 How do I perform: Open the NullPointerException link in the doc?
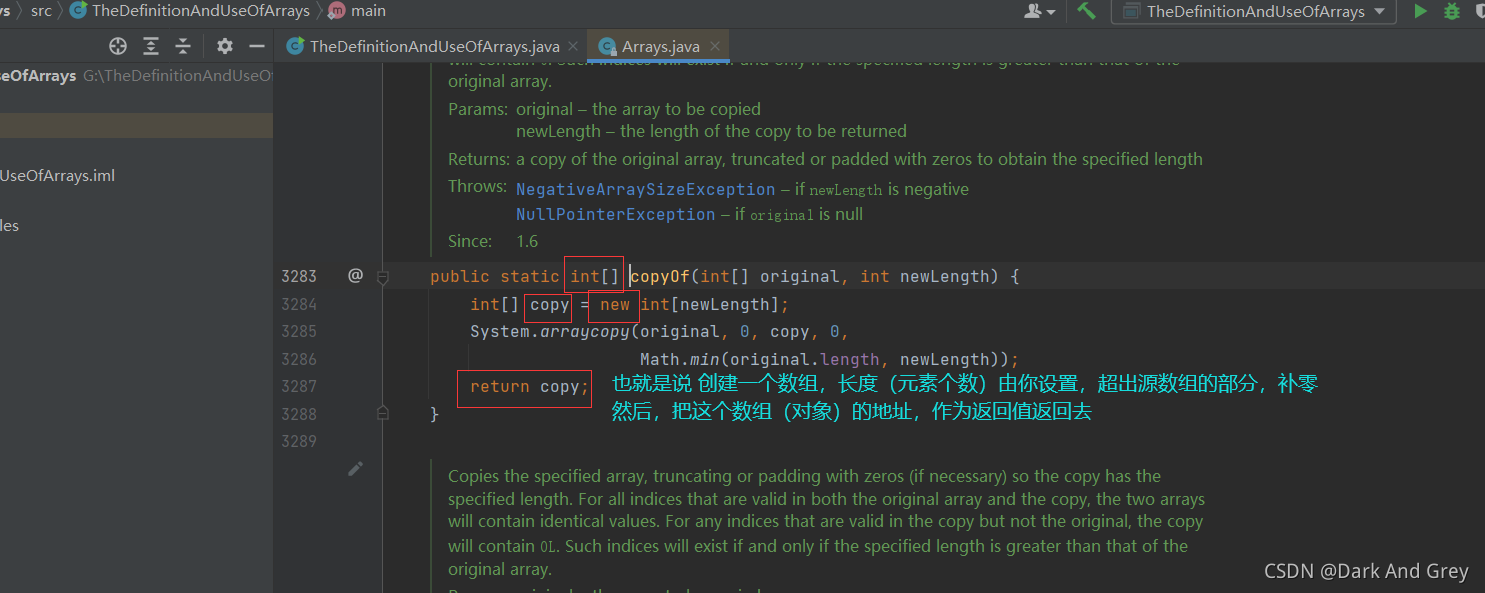coord(616,214)
